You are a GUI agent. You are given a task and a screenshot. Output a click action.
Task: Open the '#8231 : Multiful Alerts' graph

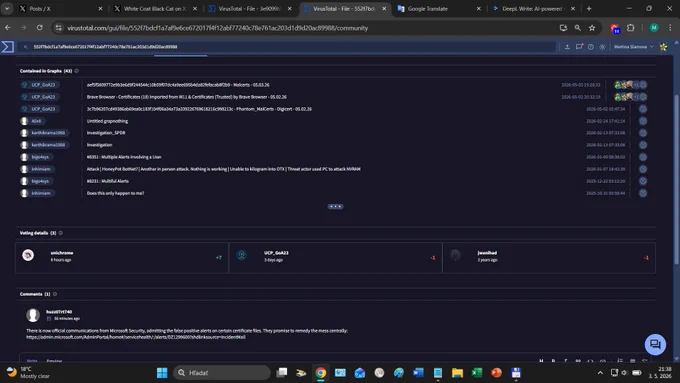(108, 181)
